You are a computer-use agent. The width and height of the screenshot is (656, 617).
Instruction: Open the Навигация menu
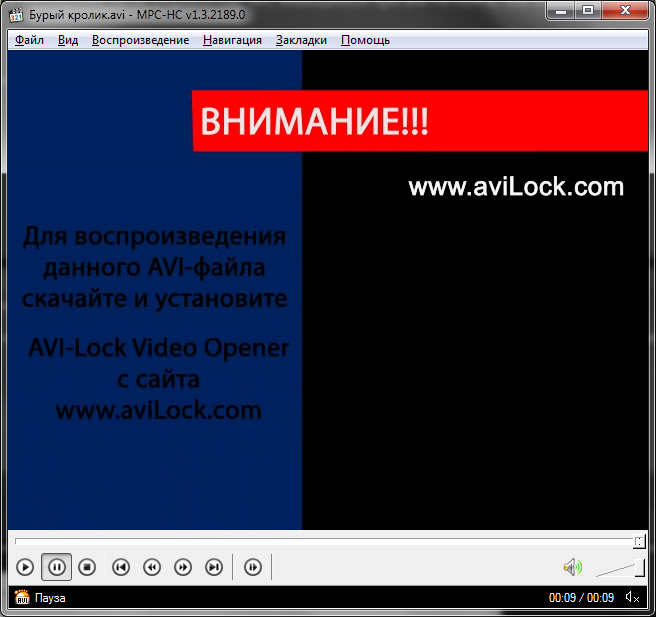(232, 40)
